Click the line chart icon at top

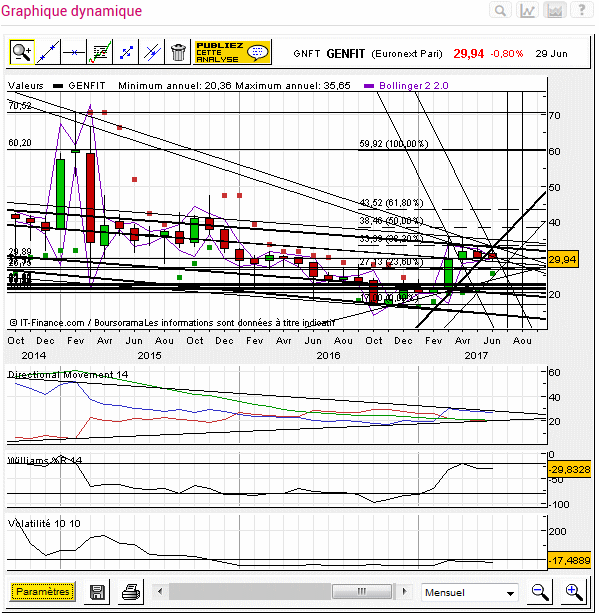pos(527,10)
